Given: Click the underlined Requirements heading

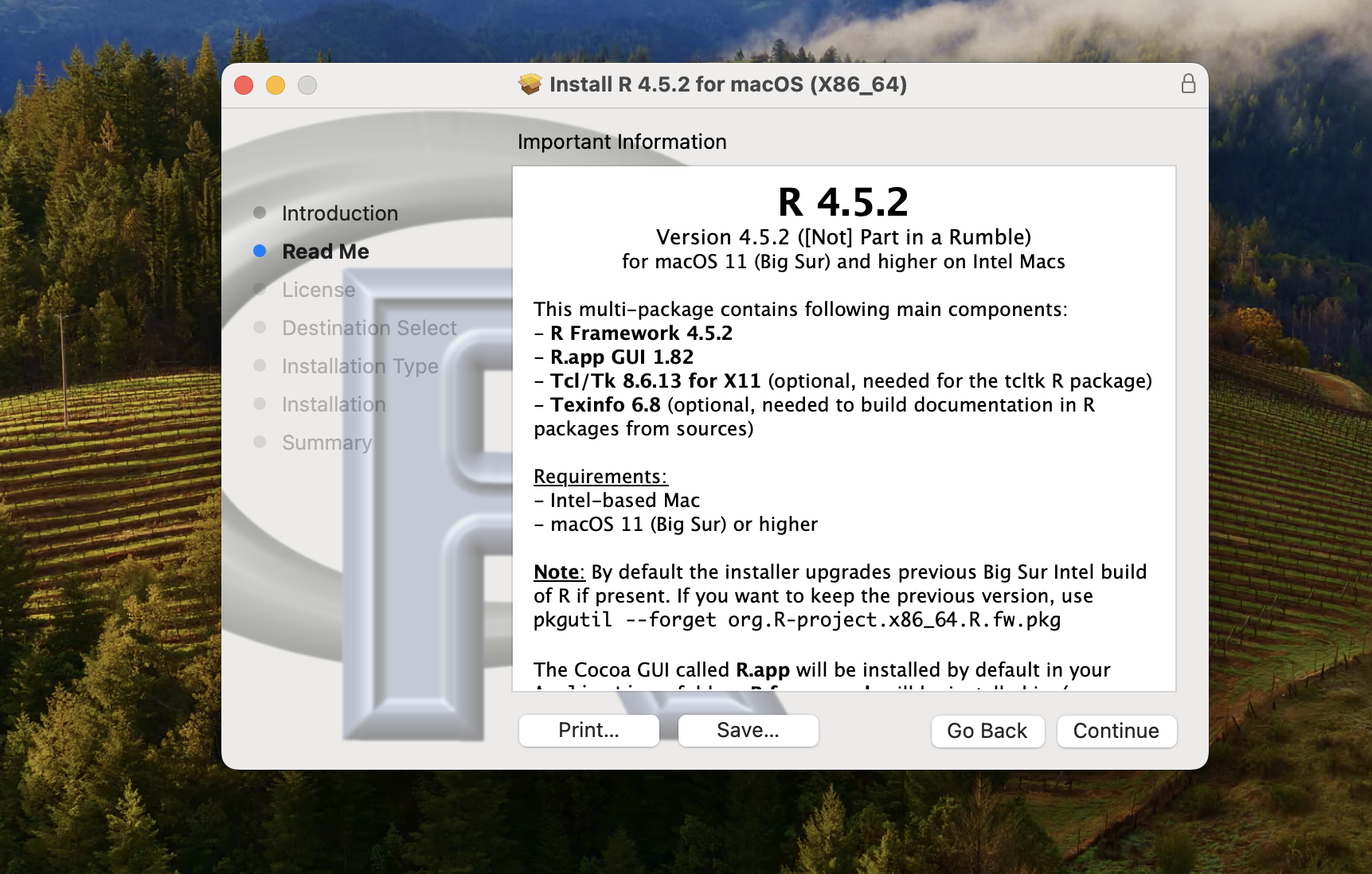Looking at the screenshot, I should pos(600,477).
